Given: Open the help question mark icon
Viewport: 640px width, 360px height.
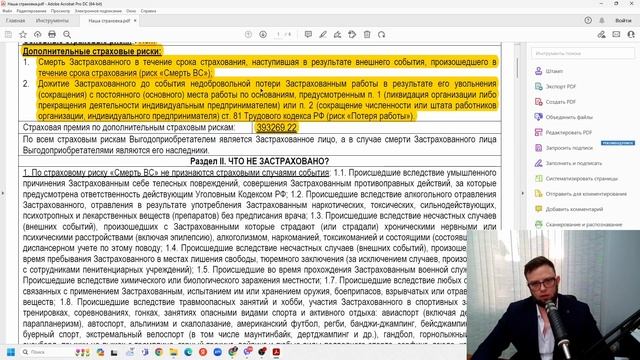Looking at the screenshot, I should pos(588,20).
